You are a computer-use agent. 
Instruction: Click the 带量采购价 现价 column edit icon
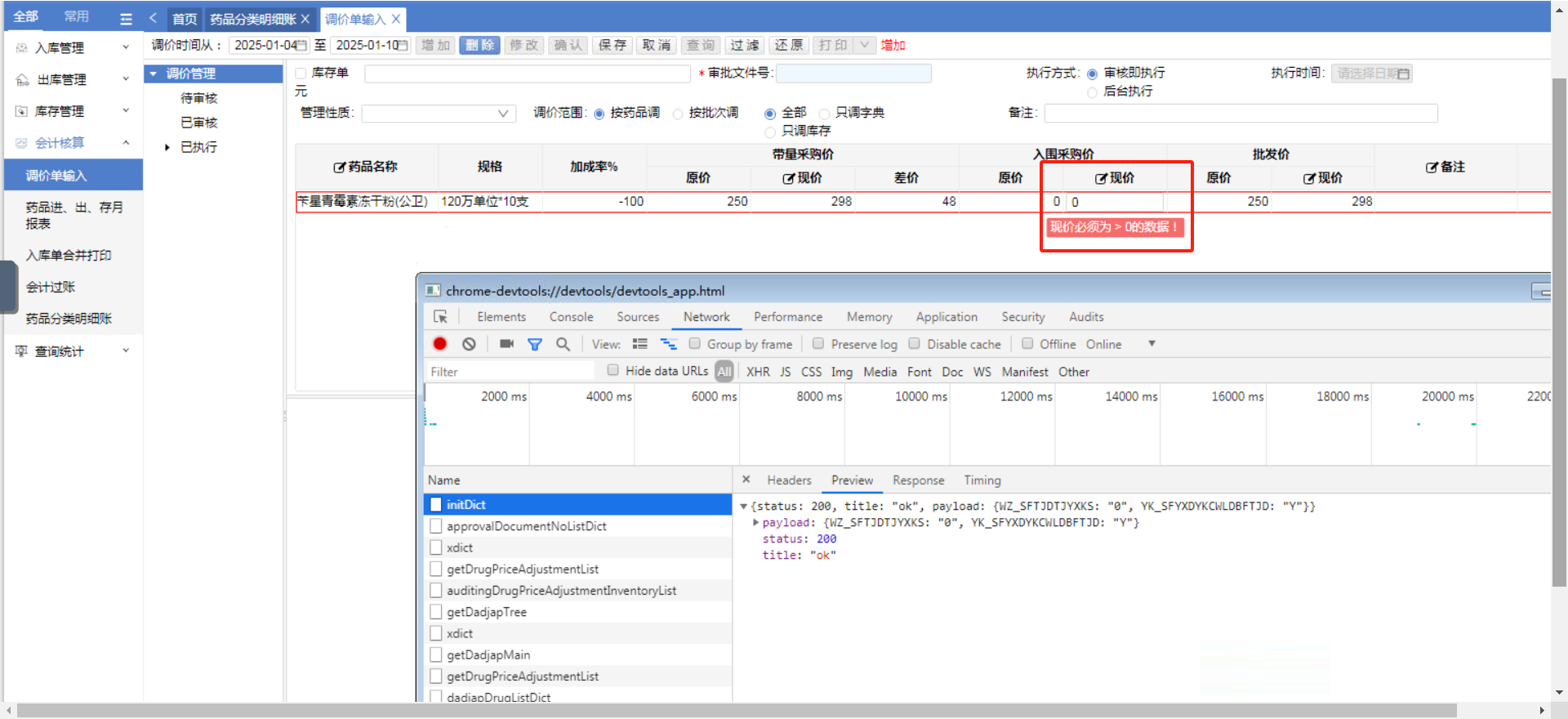point(788,178)
